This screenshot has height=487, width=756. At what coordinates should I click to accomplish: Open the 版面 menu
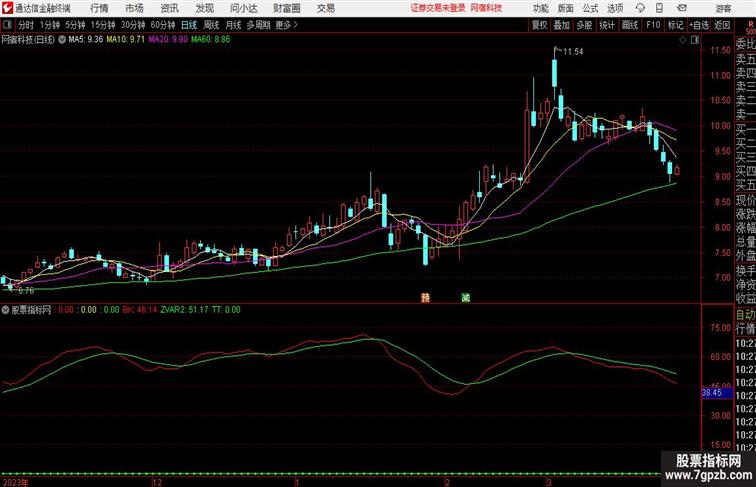pyautogui.click(x=566, y=8)
